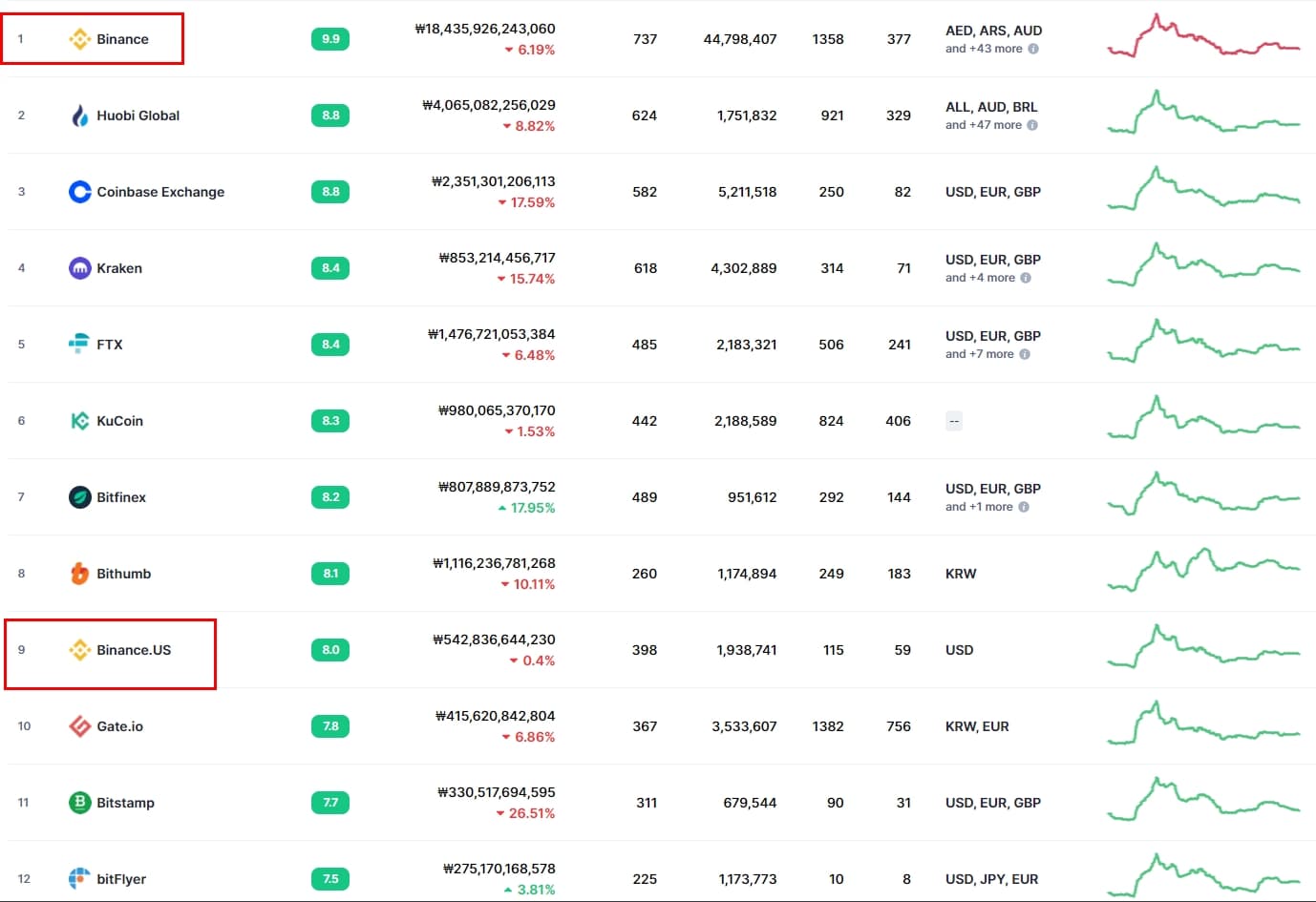The image size is (1316, 902).
Task: Click info icon beside Binance's +43 more
Action: click(x=1033, y=49)
